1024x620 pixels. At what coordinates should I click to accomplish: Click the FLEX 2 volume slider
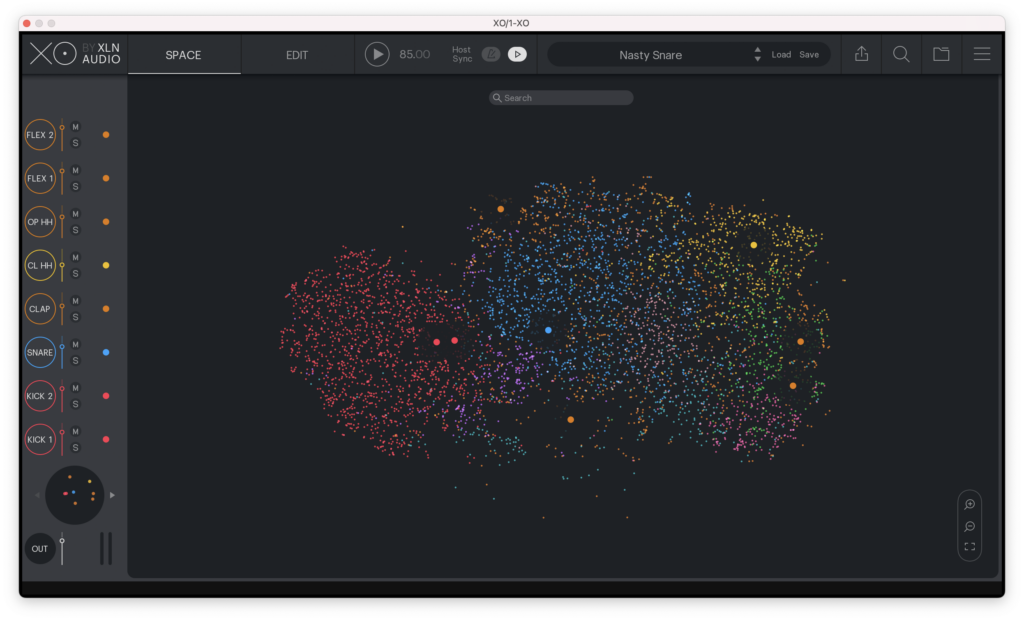[x=62, y=135]
